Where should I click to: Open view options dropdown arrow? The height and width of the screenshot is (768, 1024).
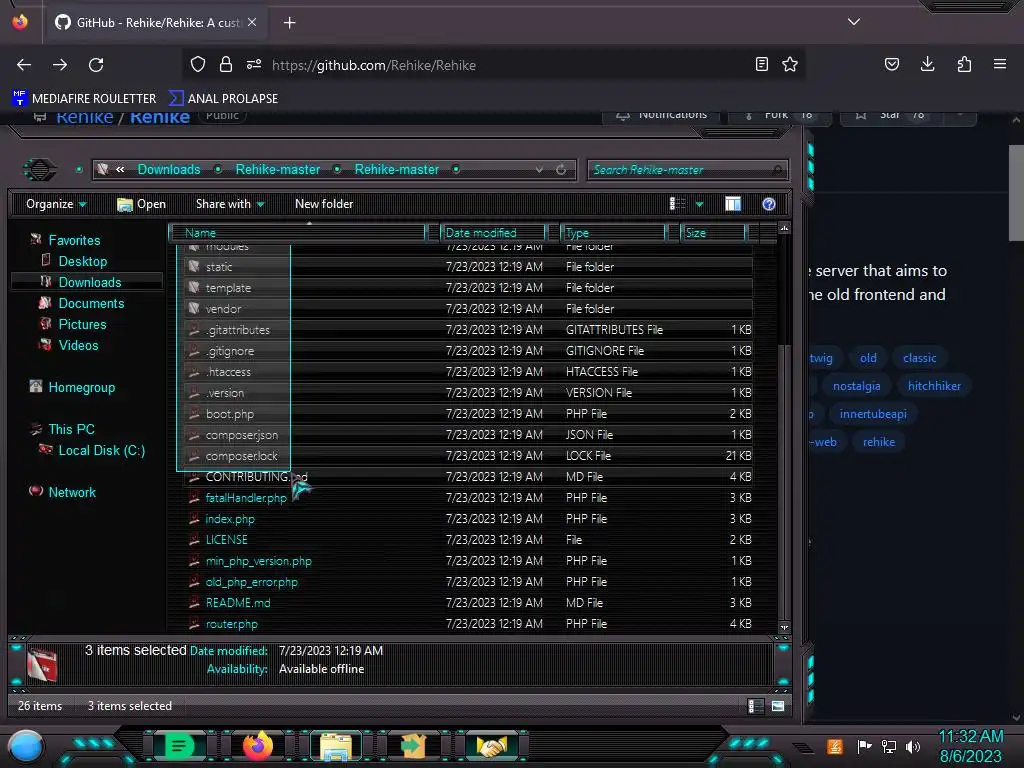(699, 204)
